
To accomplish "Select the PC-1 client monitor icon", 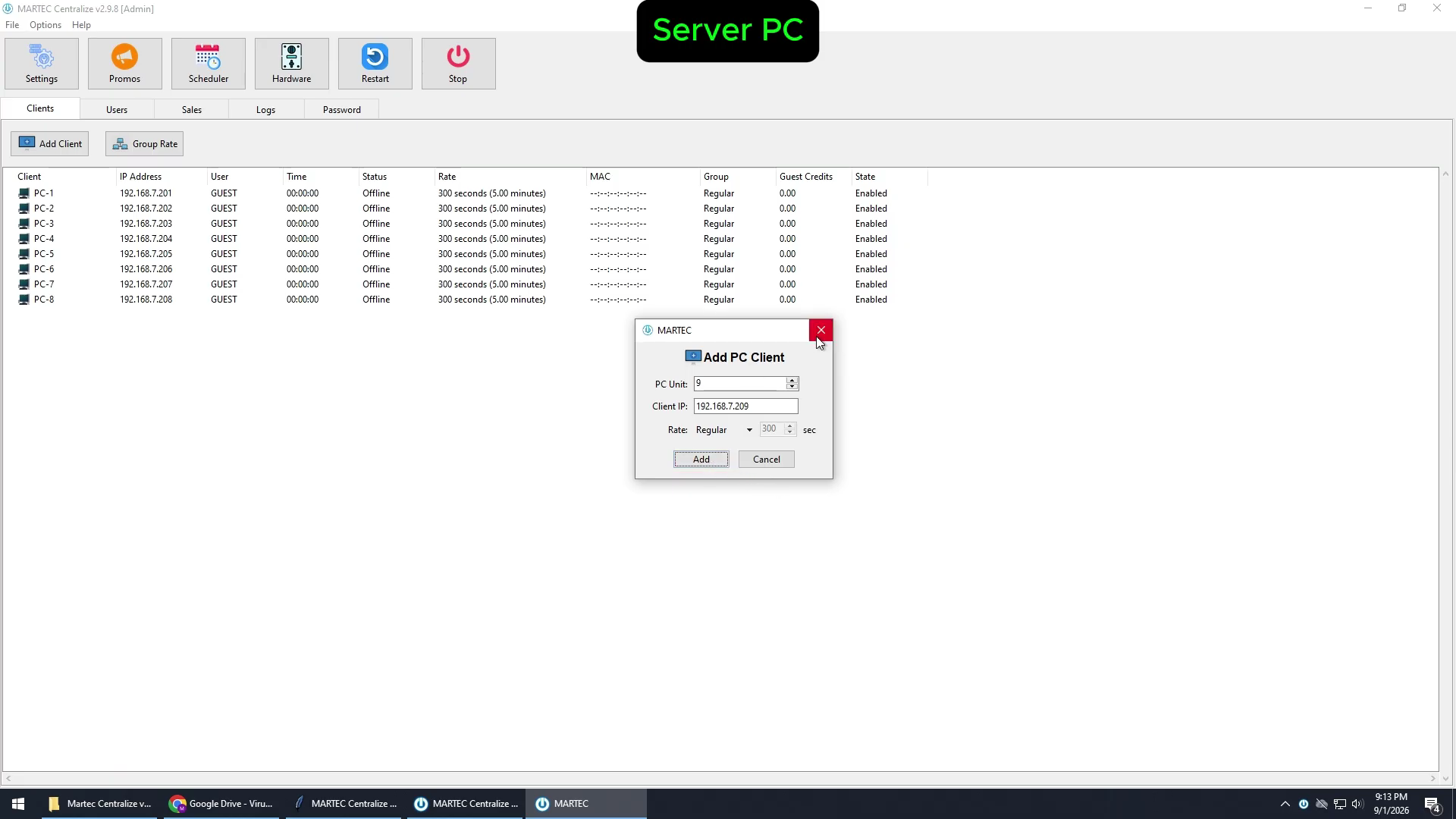I will (24, 193).
